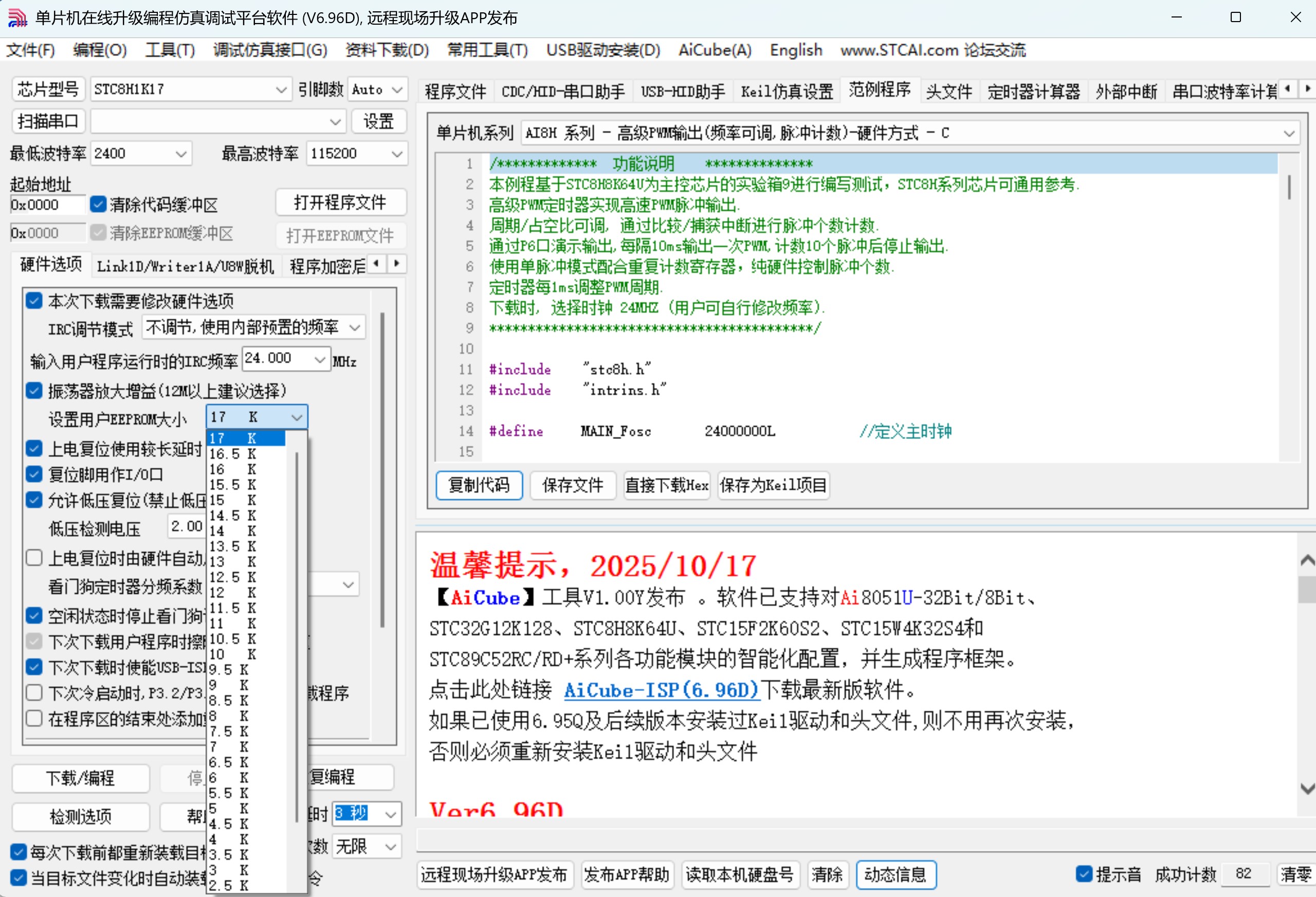Open the IRC调节模式 dropdown
Image resolution: width=1316 pixels, height=897 pixels.
tap(355, 327)
